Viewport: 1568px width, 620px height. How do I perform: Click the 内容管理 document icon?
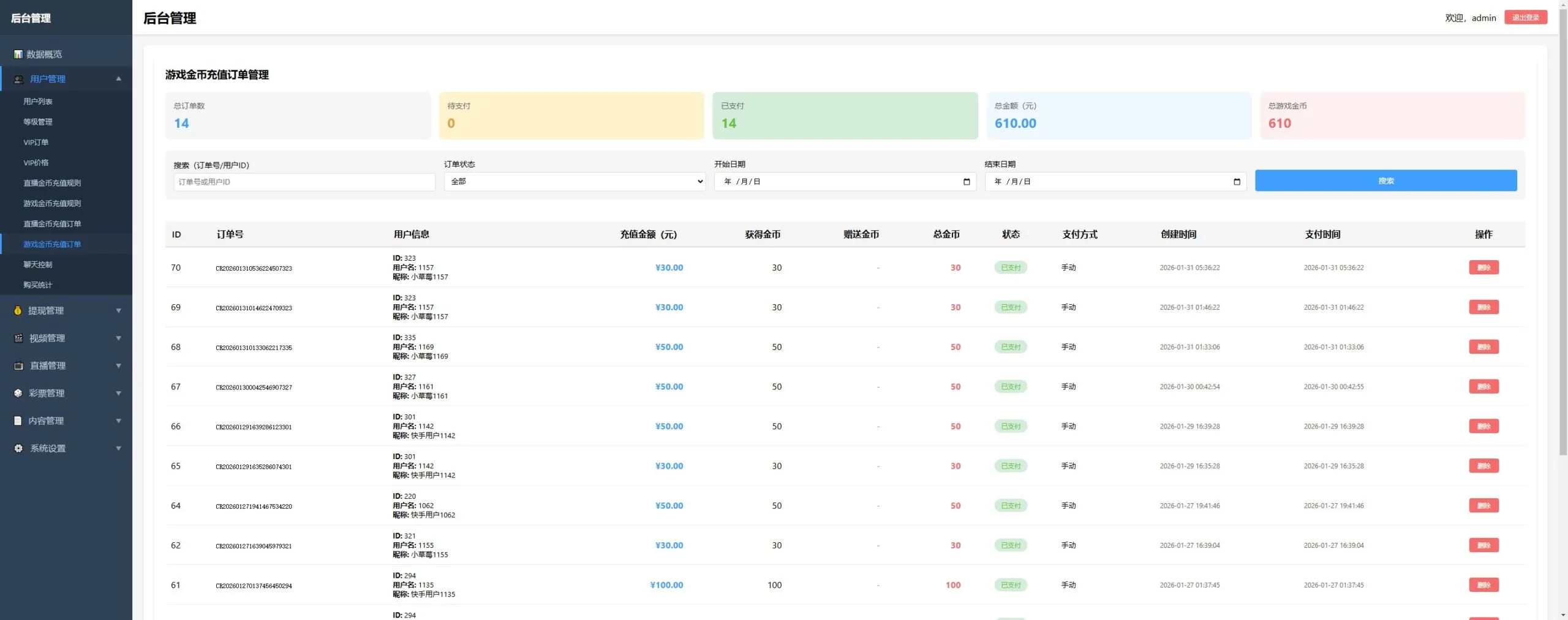(x=18, y=420)
